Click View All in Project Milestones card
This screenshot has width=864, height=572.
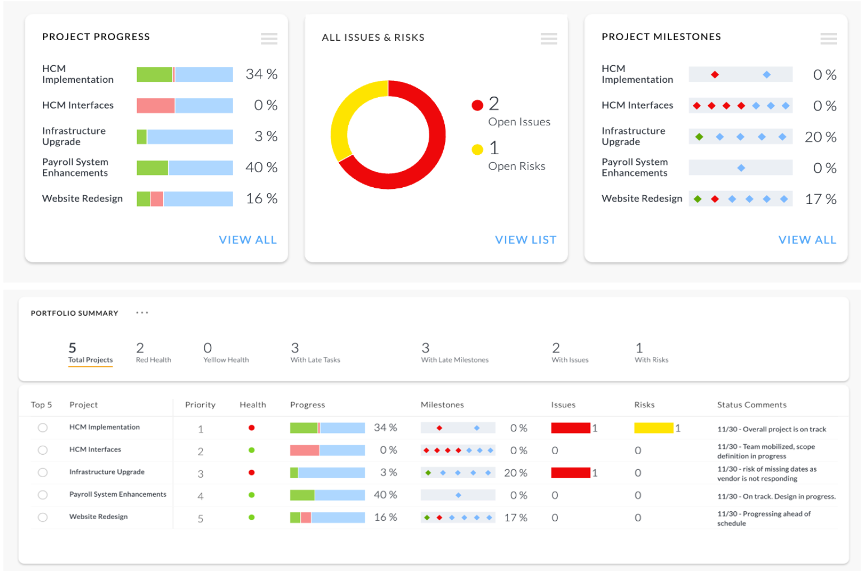(807, 240)
